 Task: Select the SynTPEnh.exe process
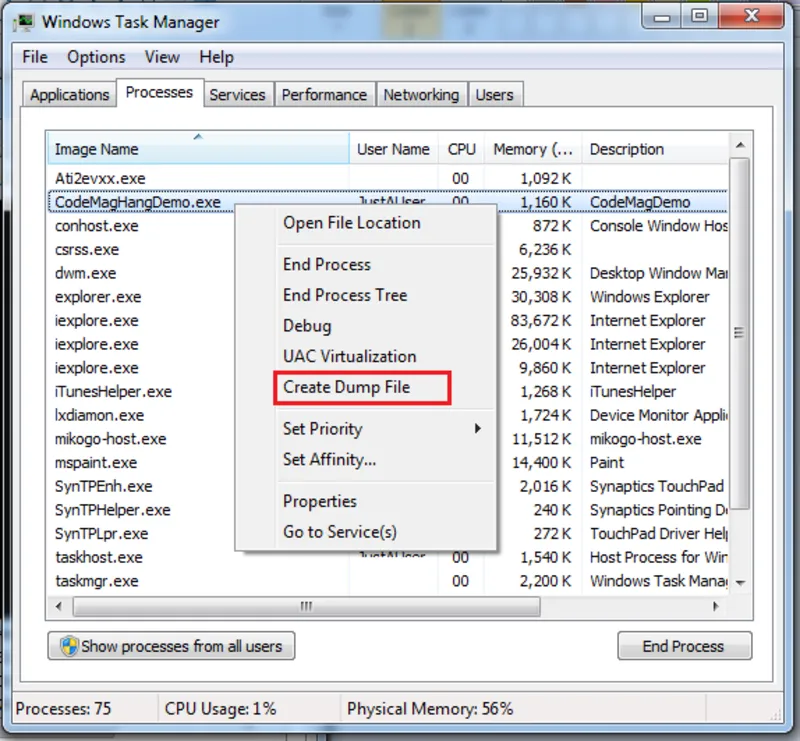click(104, 486)
